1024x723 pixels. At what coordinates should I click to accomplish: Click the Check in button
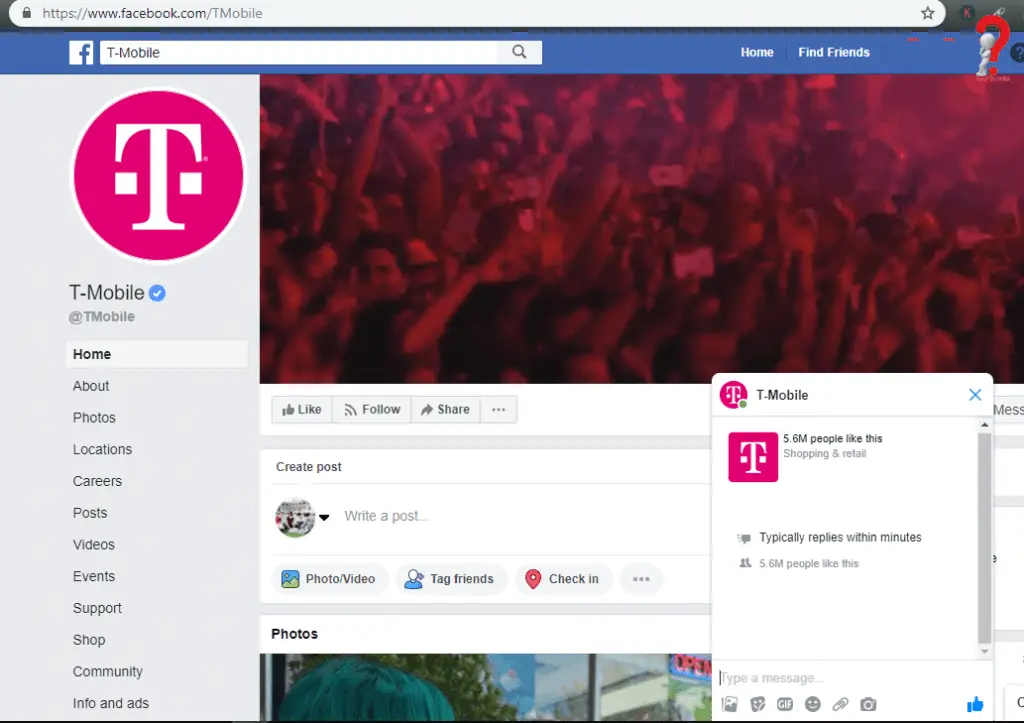pos(563,579)
